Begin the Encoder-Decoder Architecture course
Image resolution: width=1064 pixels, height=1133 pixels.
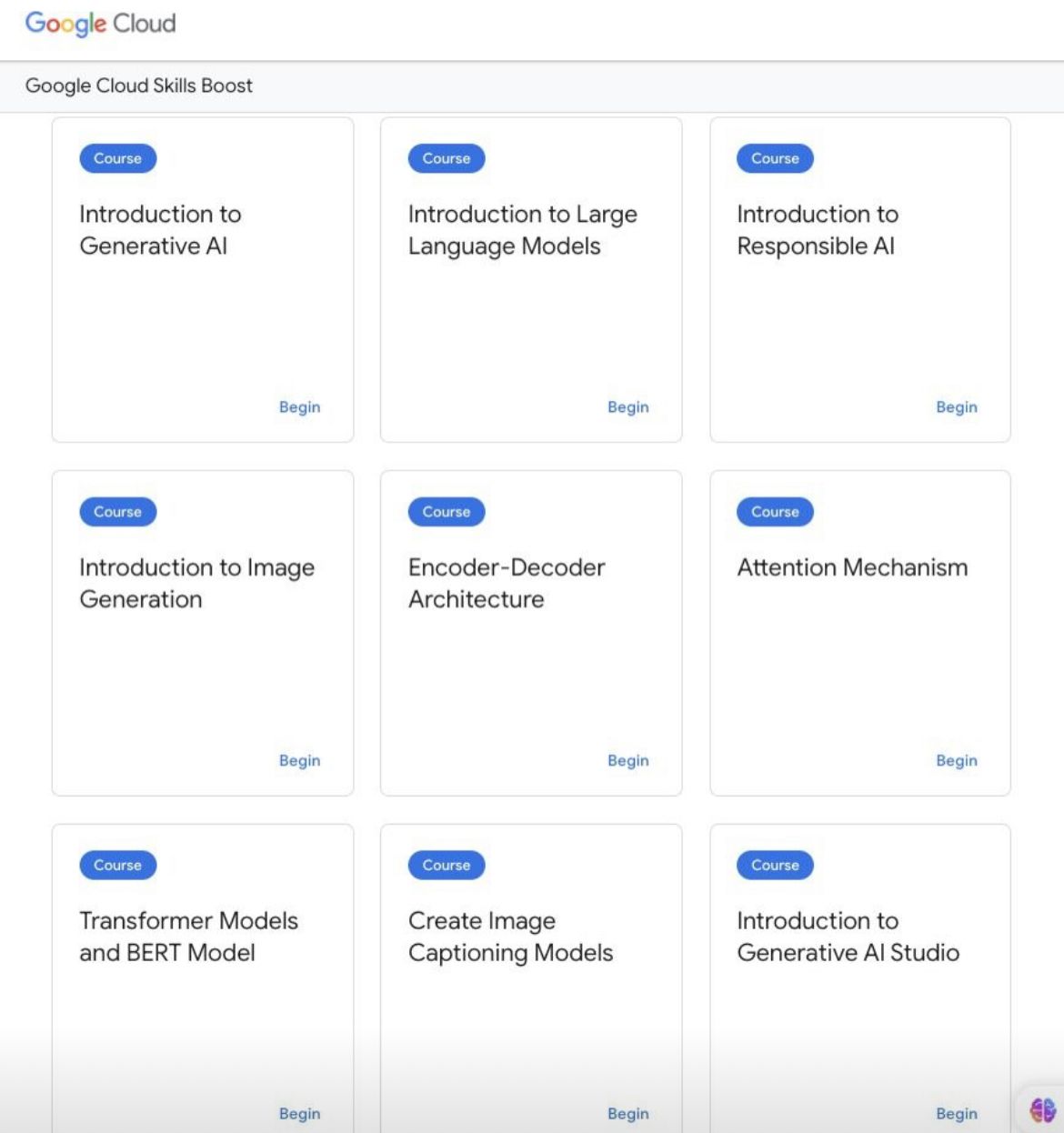click(x=628, y=760)
